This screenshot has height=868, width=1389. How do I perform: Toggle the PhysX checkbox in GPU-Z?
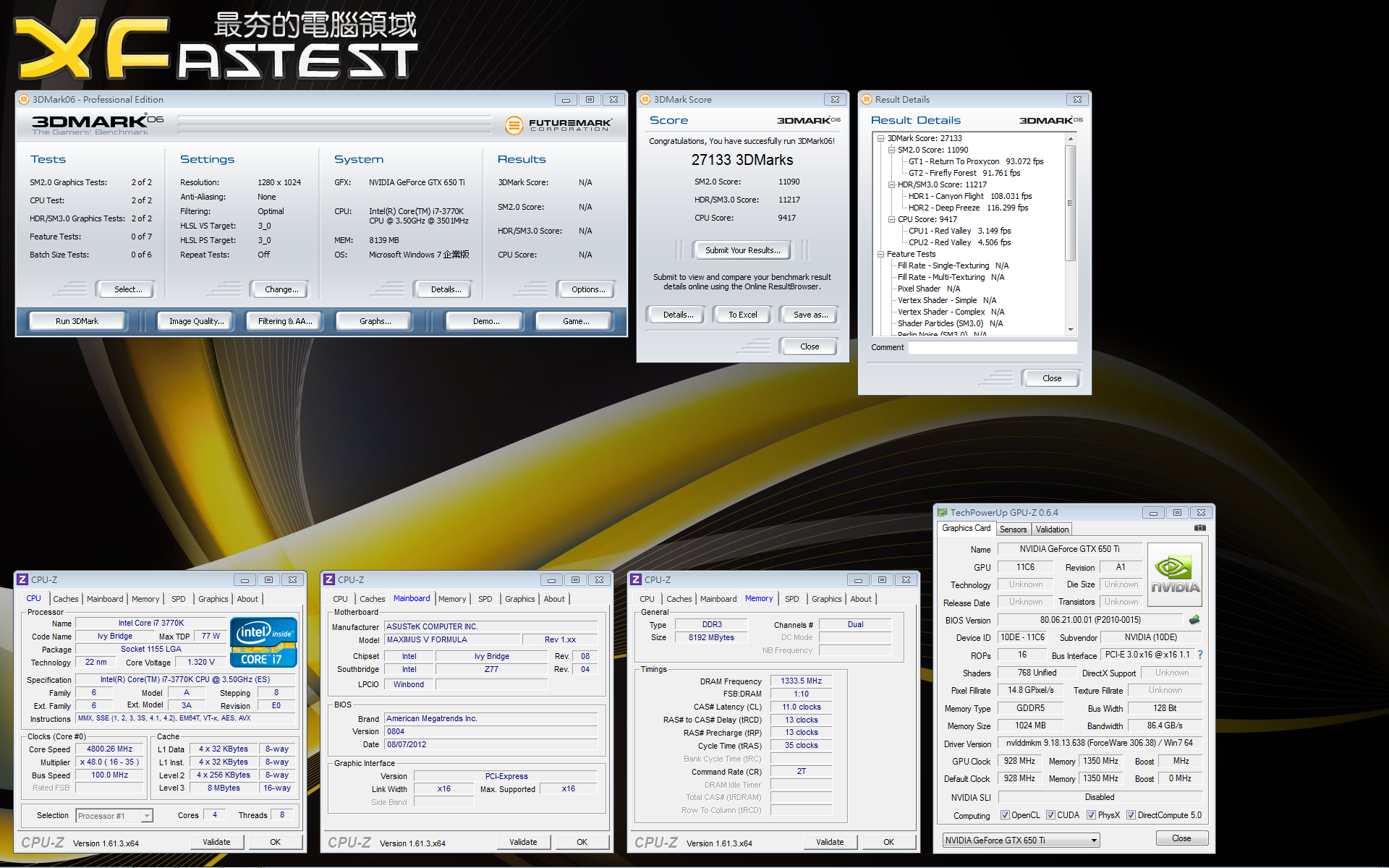tap(1091, 815)
